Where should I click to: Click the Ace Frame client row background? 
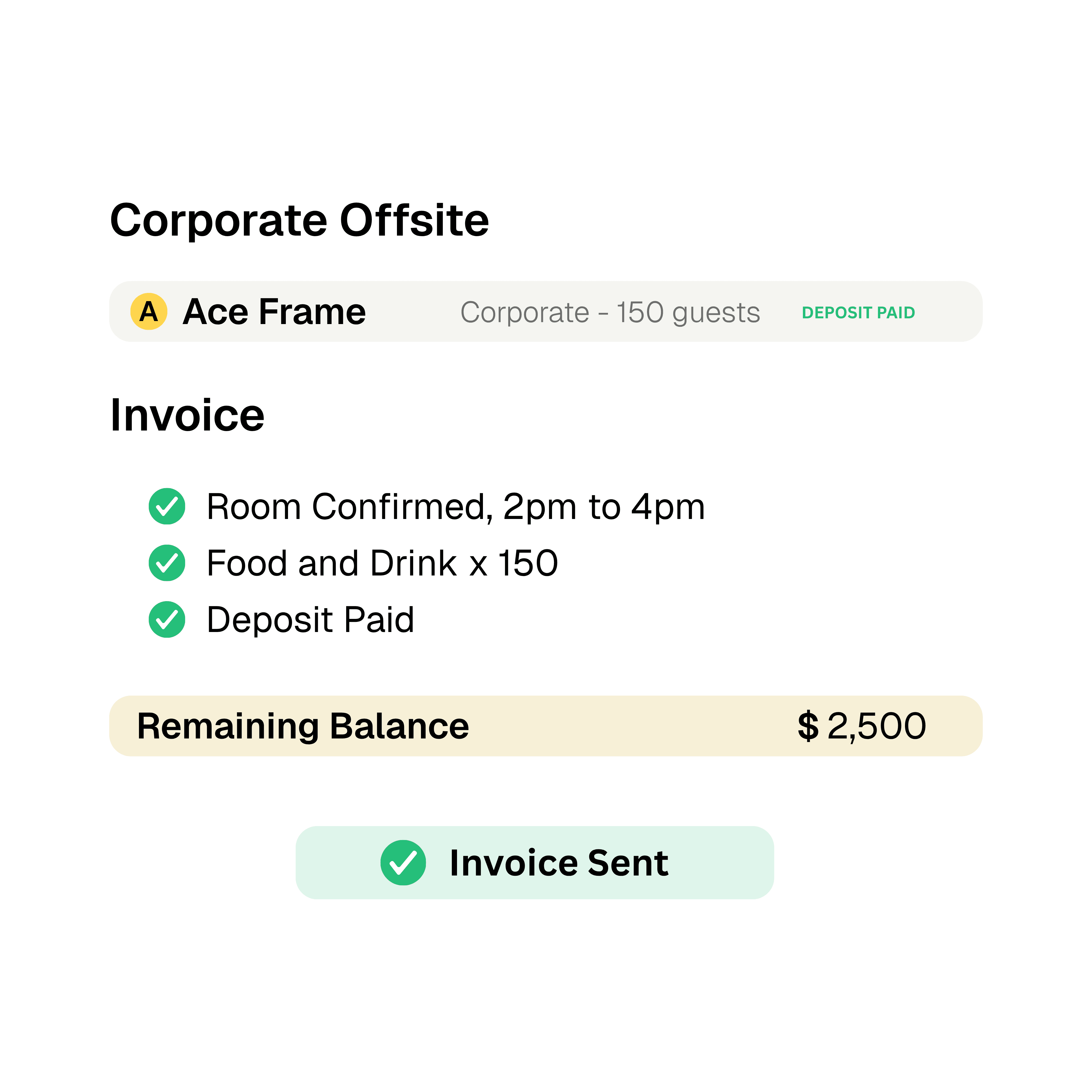coord(546,311)
